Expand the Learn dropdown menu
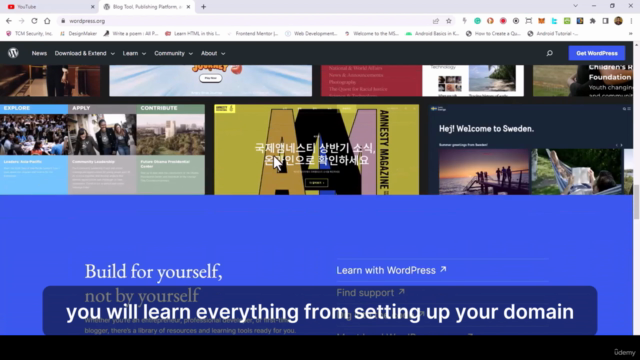 [134, 53]
